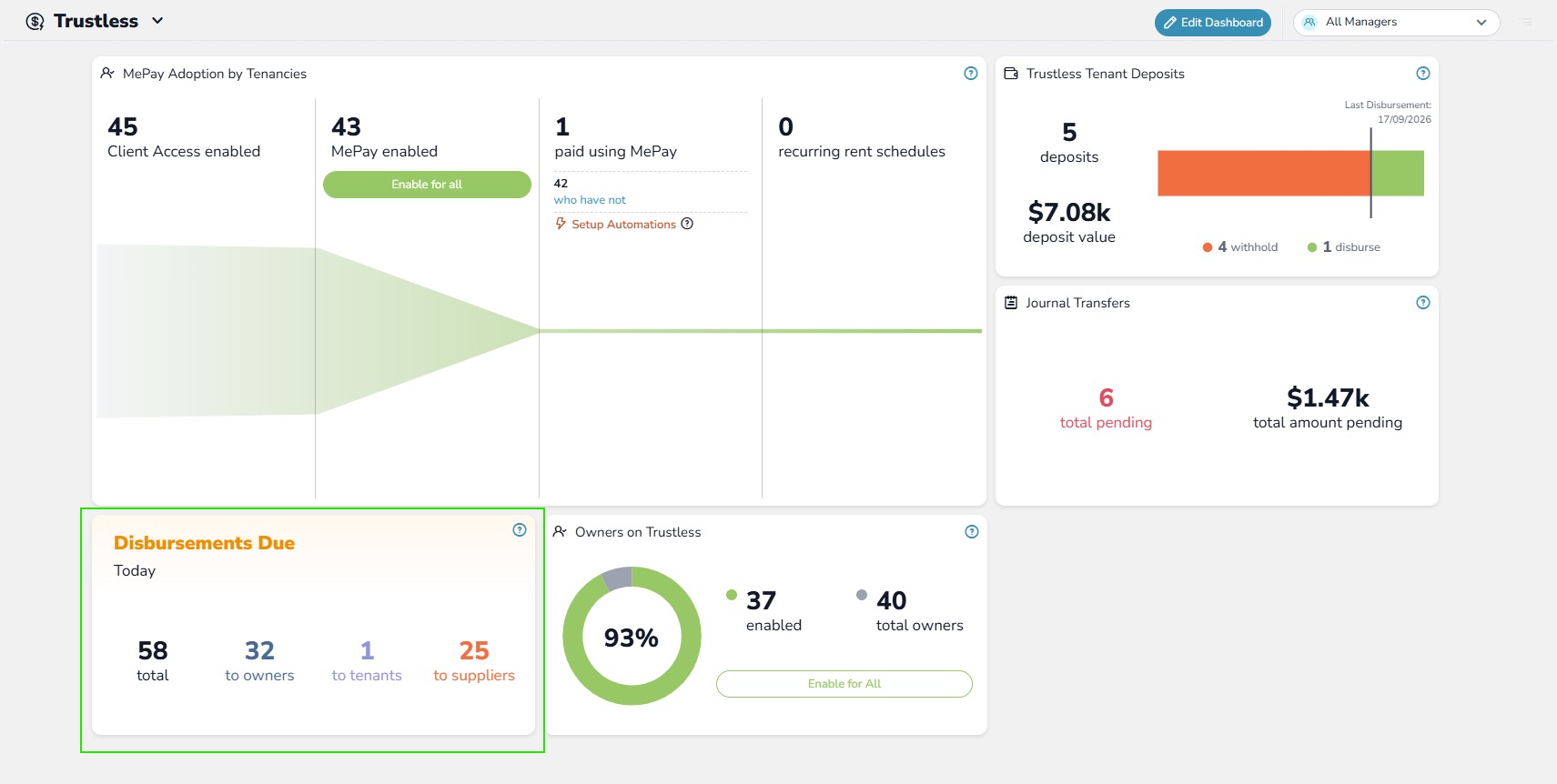
Task: Click the 32 to owners figure
Action: coord(259,661)
